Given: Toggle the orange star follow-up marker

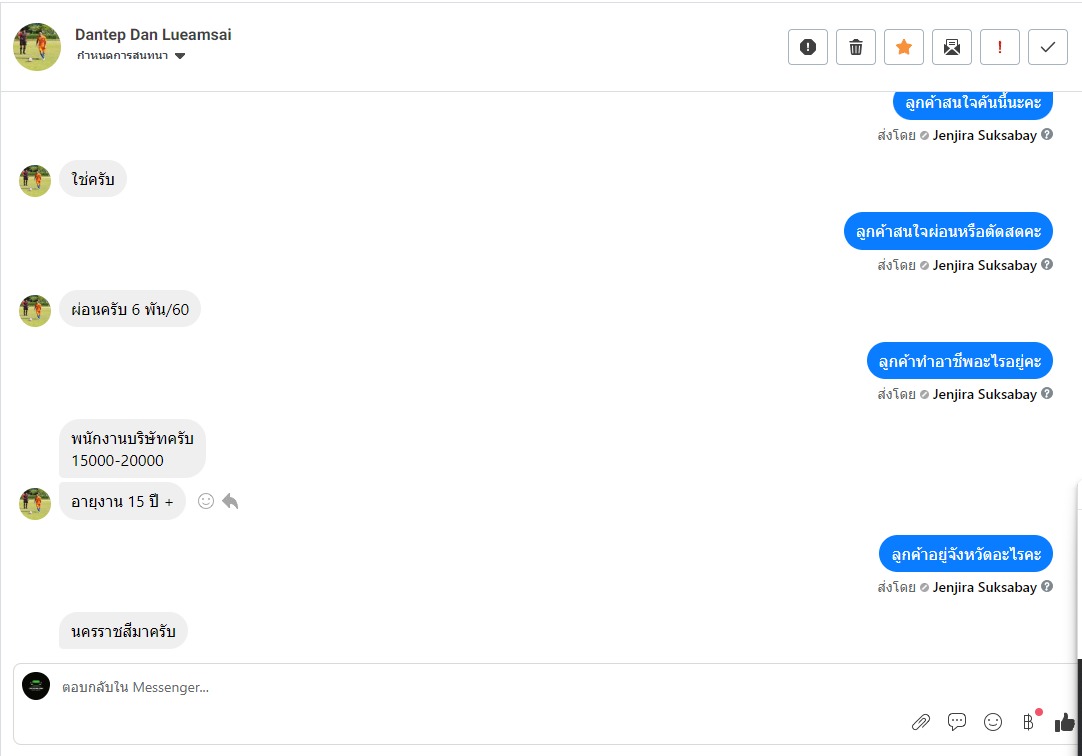Looking at the screenshot, I should [x=904, y=47].
